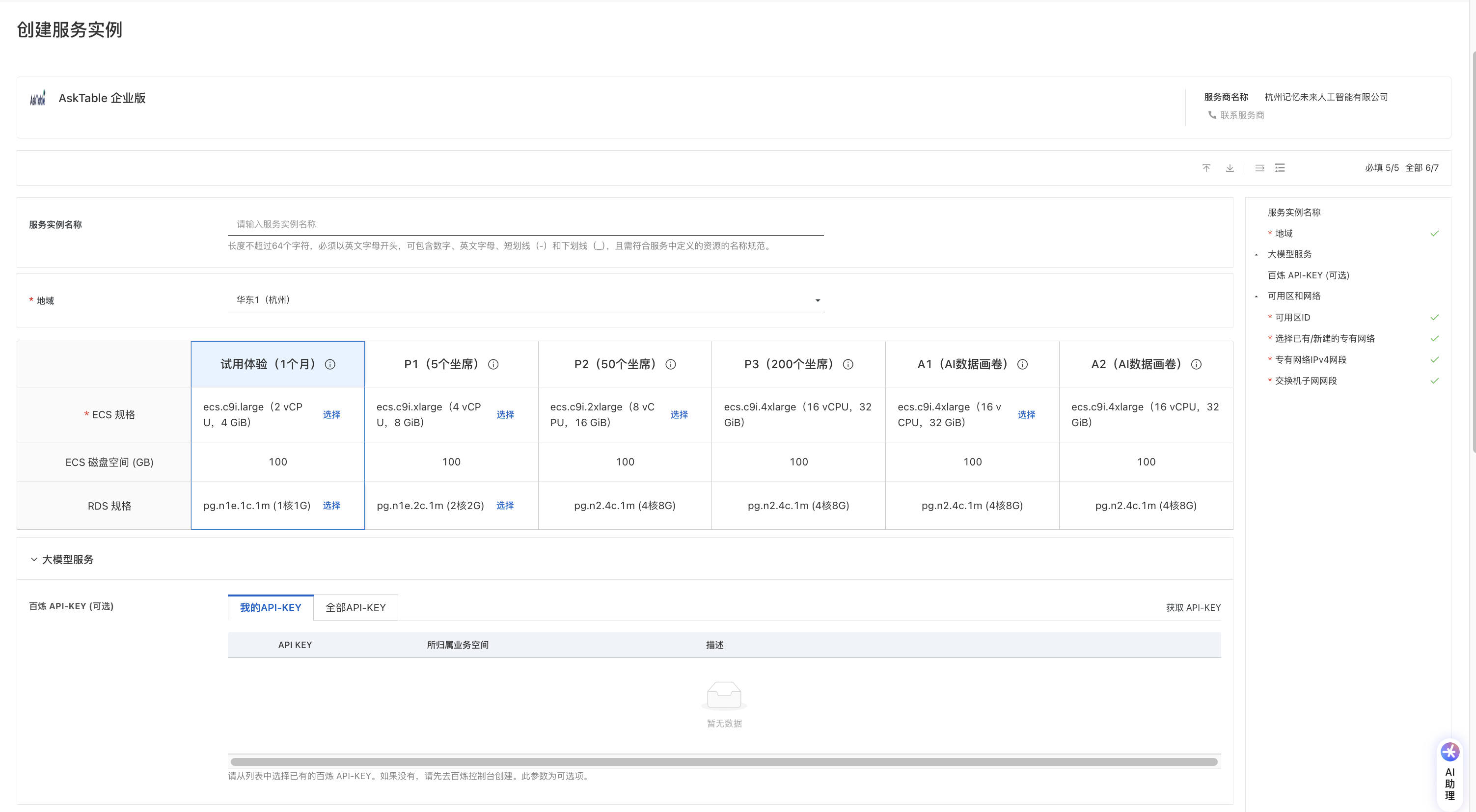This screenshot has width=1476, height=812.
Task: Click the horizontal scrollbar under API-KEY table
Action: (x=723, y=761)
